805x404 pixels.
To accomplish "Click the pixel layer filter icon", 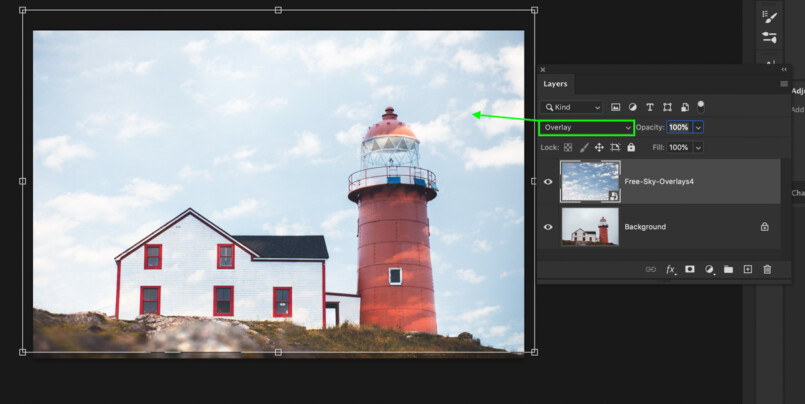I will [616, 107].
